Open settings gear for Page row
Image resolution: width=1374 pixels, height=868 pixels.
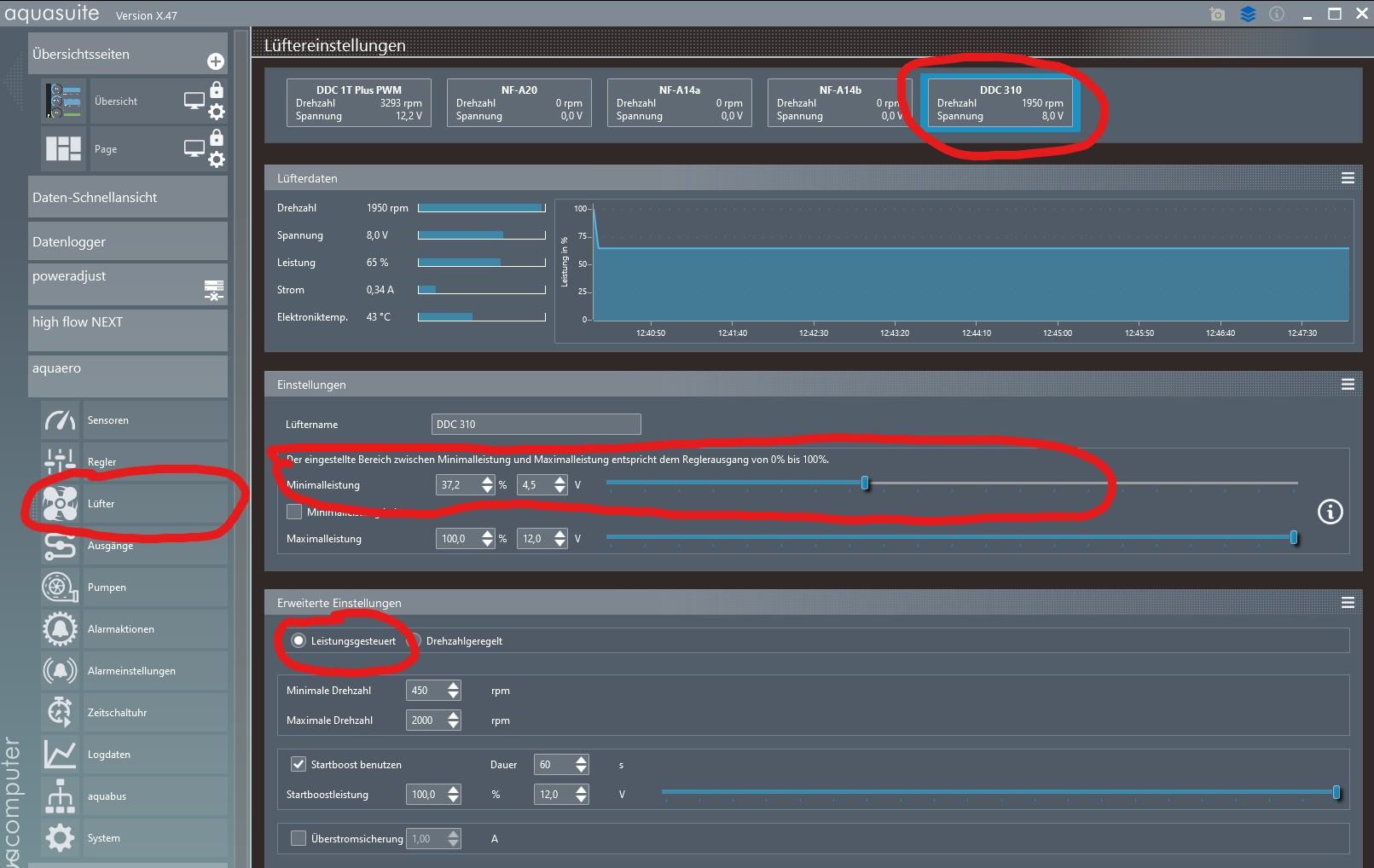[217, 159]
